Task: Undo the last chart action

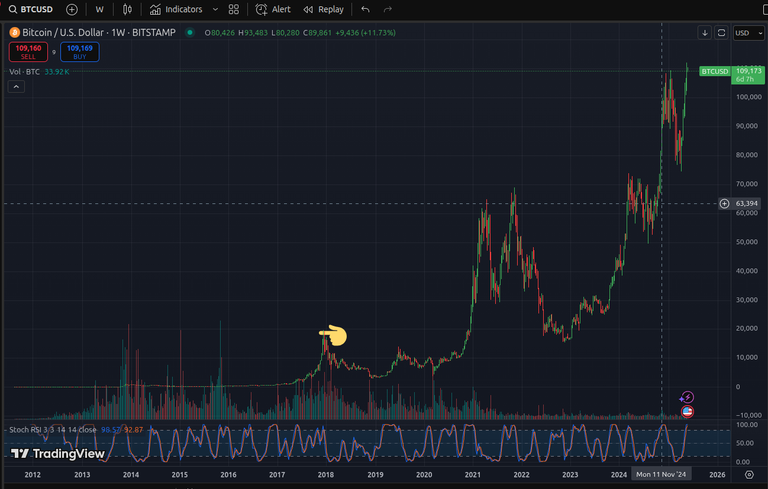Action: tap(365, 9)
